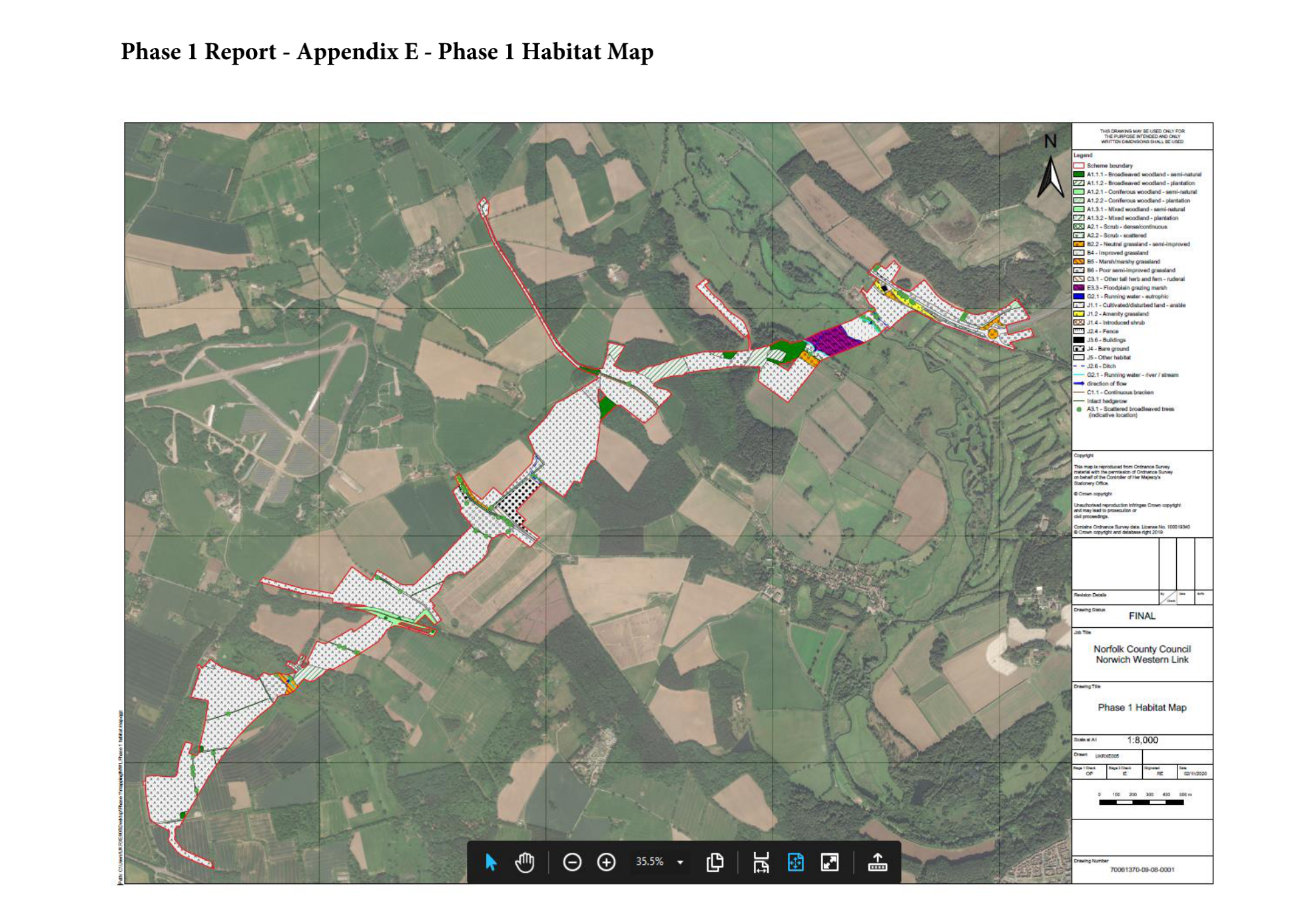Viewport: 1308px width, 924px height.
Task: Click the Phase 1 Report page heading
Action: 386,52
